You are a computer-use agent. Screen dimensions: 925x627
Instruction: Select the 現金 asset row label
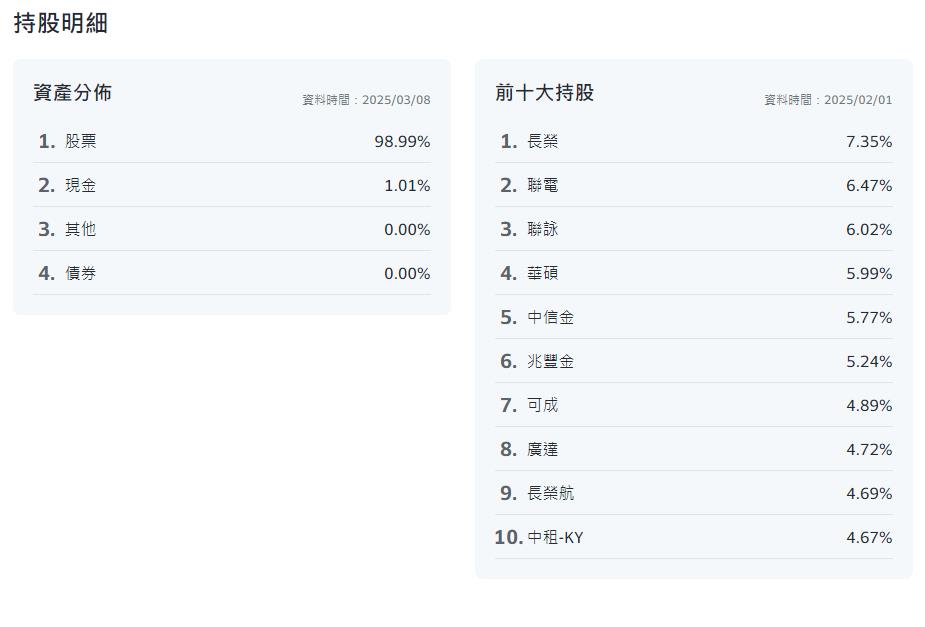(81, 185)
